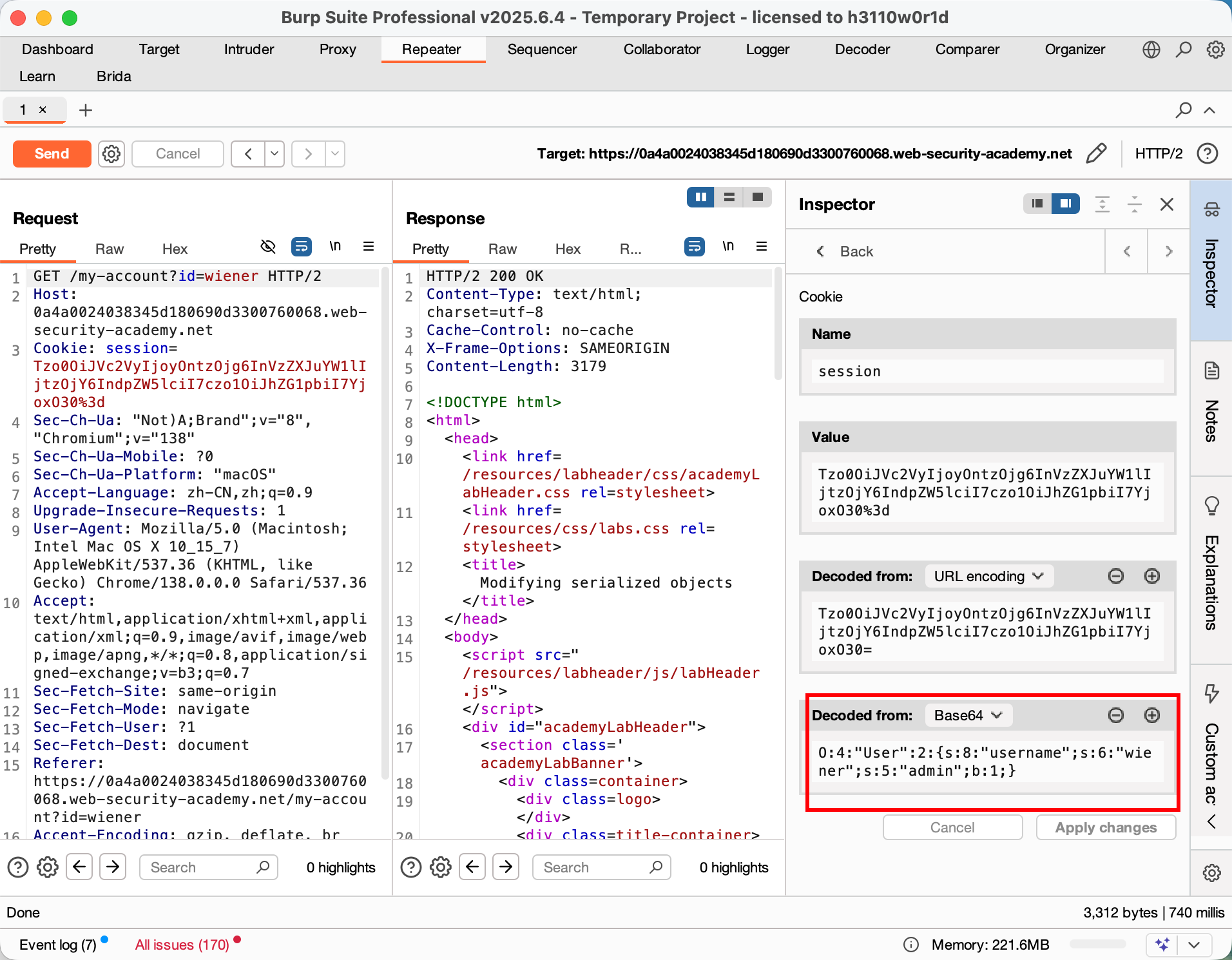Click Back in the Inspector
1232x960 pixels.
coord(845,251)
